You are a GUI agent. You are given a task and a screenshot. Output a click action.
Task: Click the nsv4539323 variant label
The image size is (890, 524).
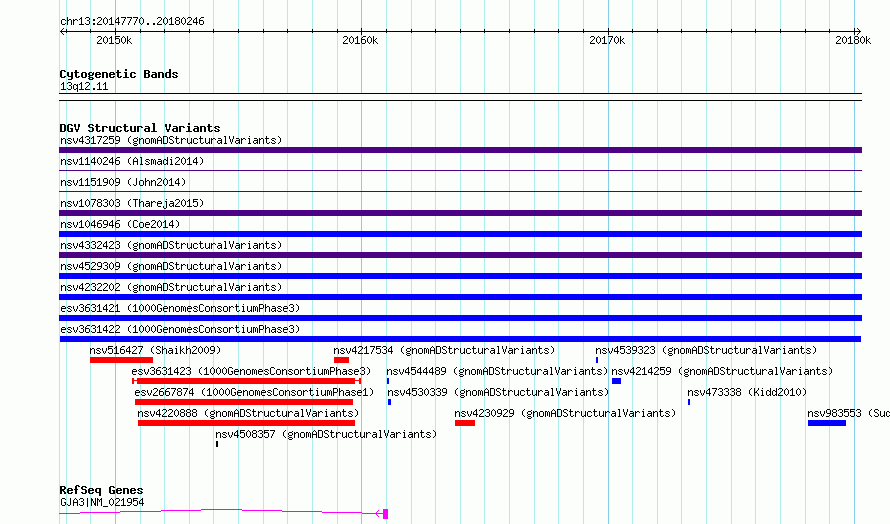pyautogui.click(x=706, y=350)
